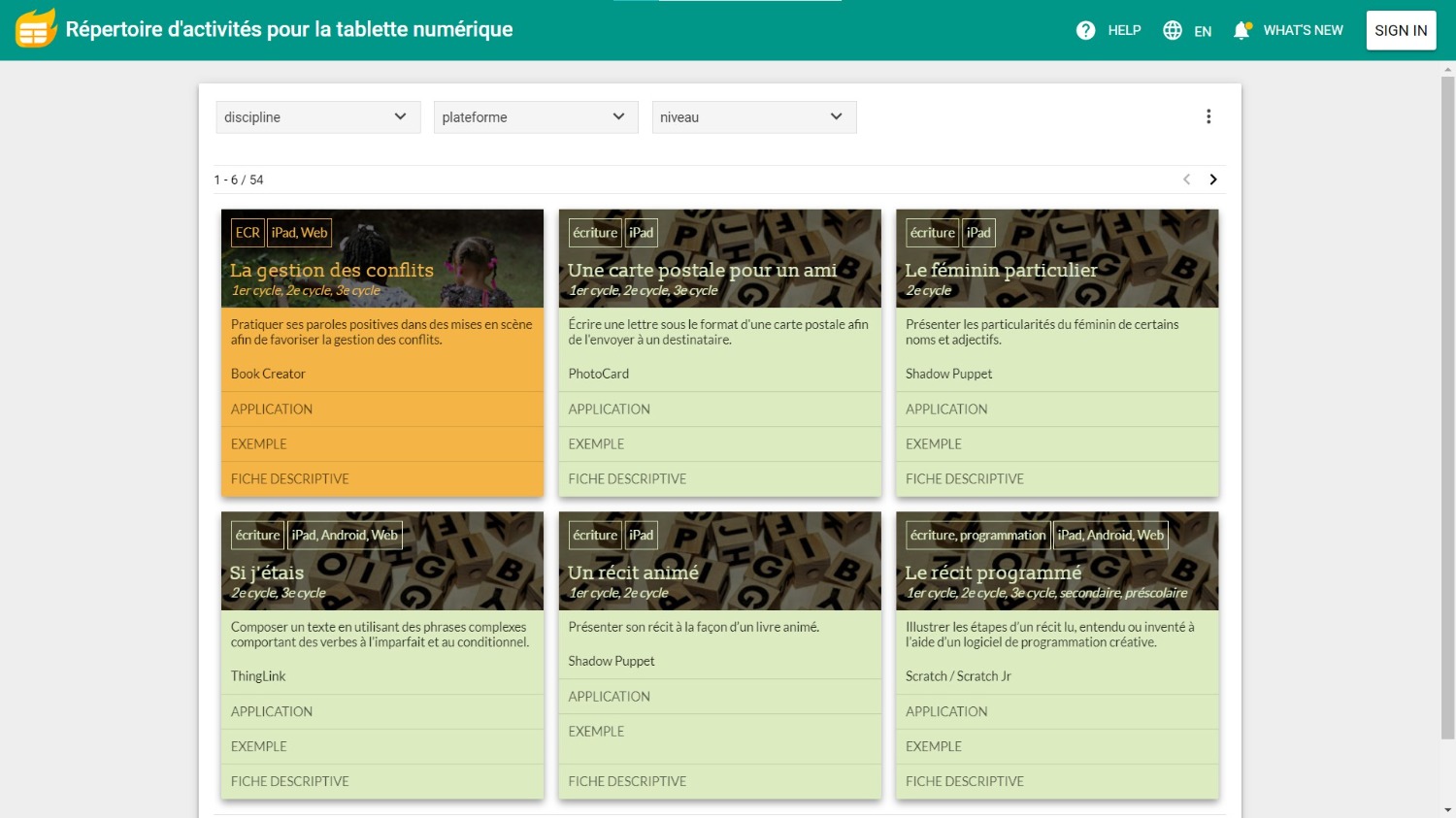
Task: Open WHAT'S NEW in the header
Action: pyautogui.click(x=1303, y=30)
